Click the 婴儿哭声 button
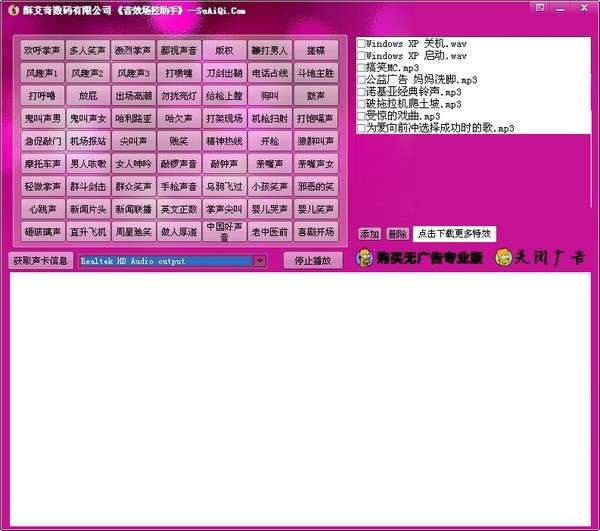Viewport: 600px width, 531px height. 270,209
